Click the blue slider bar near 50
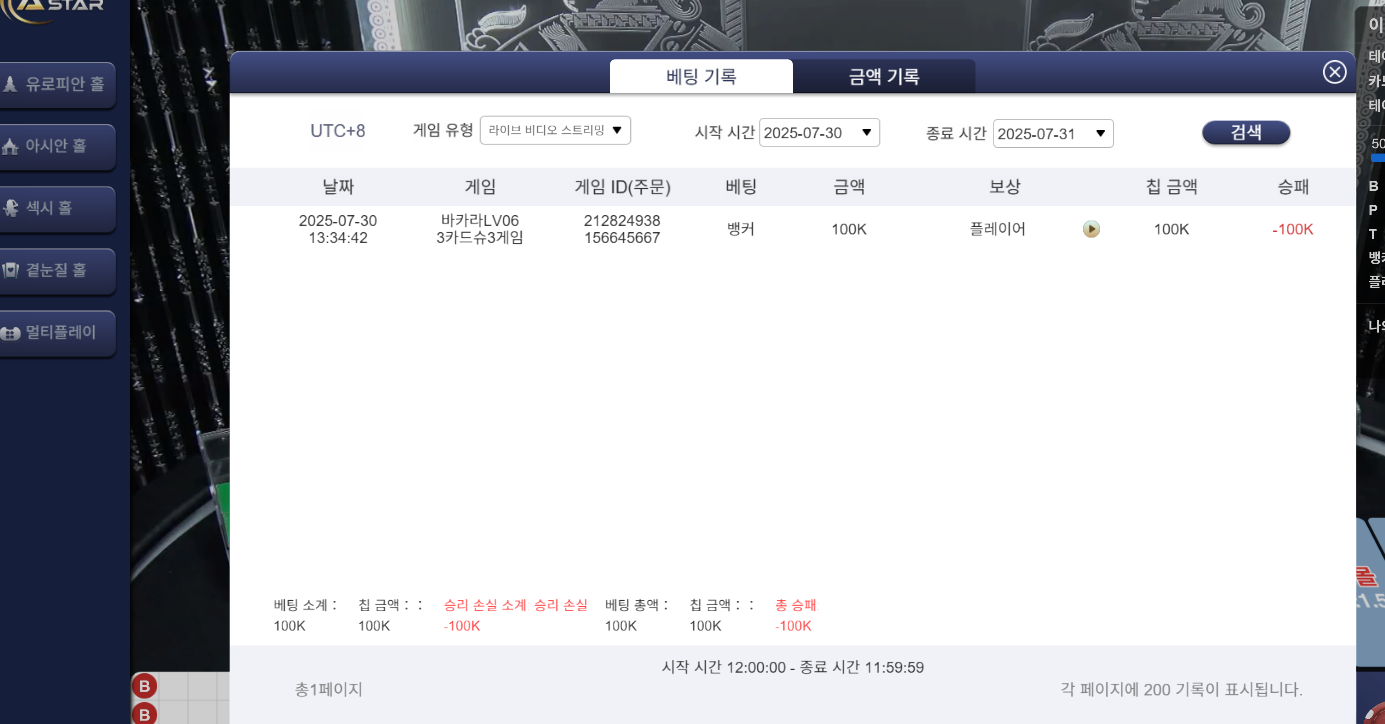 pos(1377,157)
